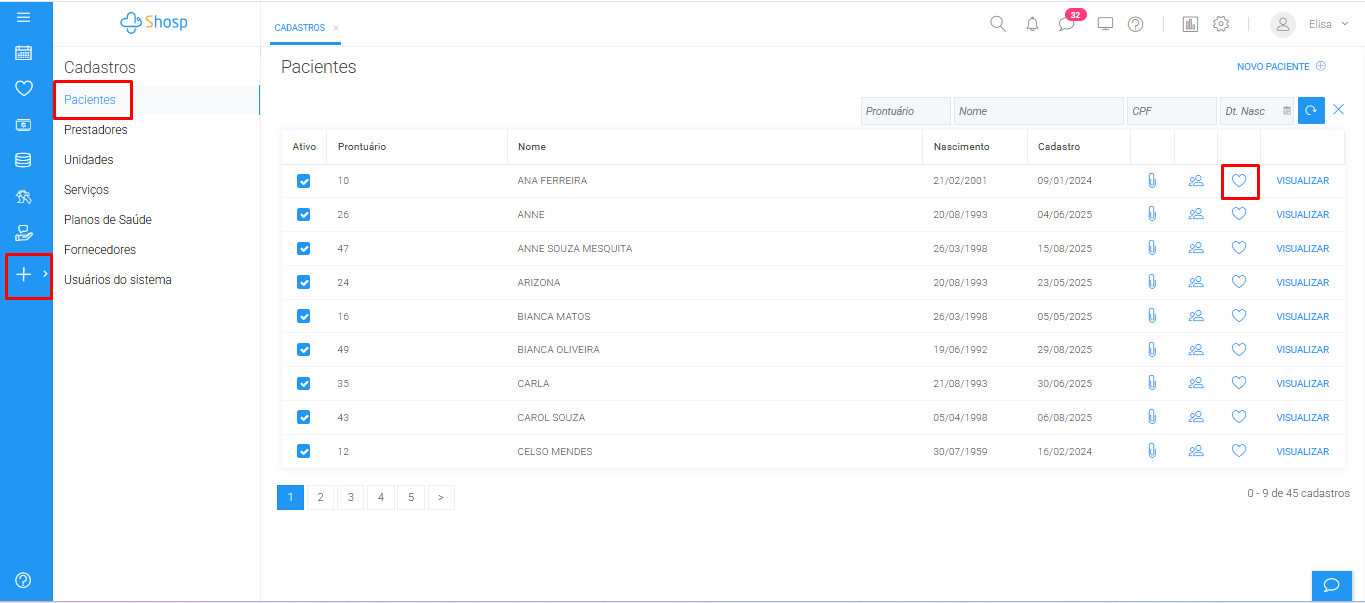The width and height of the screenshot is (1365, 603).
Task: Click the reports bar chart icon
Action: pyautogui.click(x=1190, y=24)
